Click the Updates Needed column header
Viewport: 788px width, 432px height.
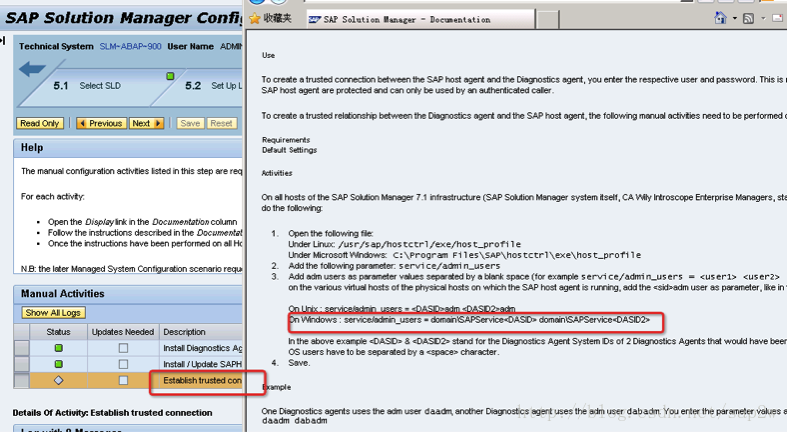(x=123, y=332)
